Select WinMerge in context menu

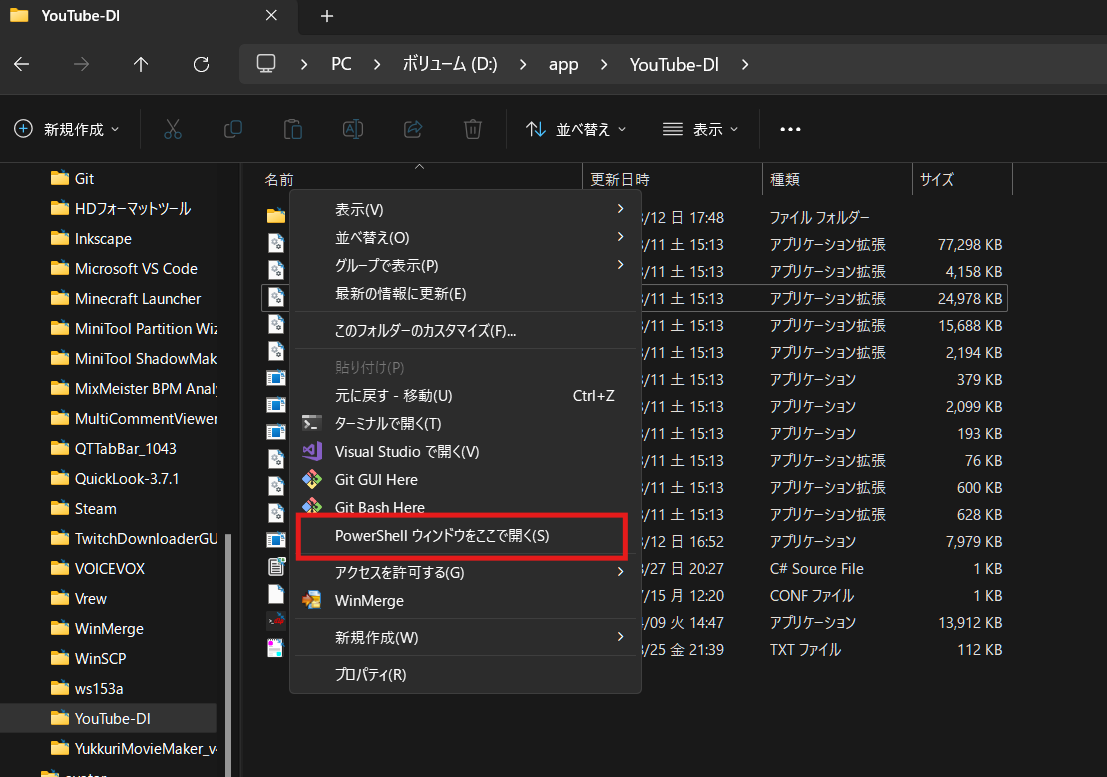[x=465, y=601]
